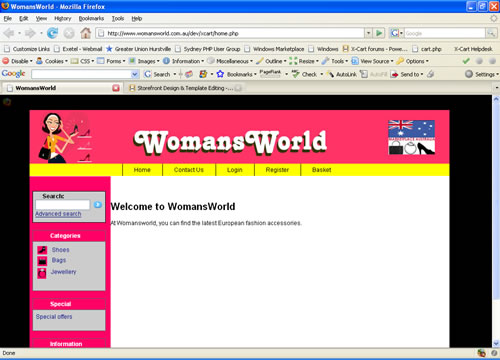500x360 pixels.
Task: Click the green checkmark validation icon
Action: click(466, 61)
